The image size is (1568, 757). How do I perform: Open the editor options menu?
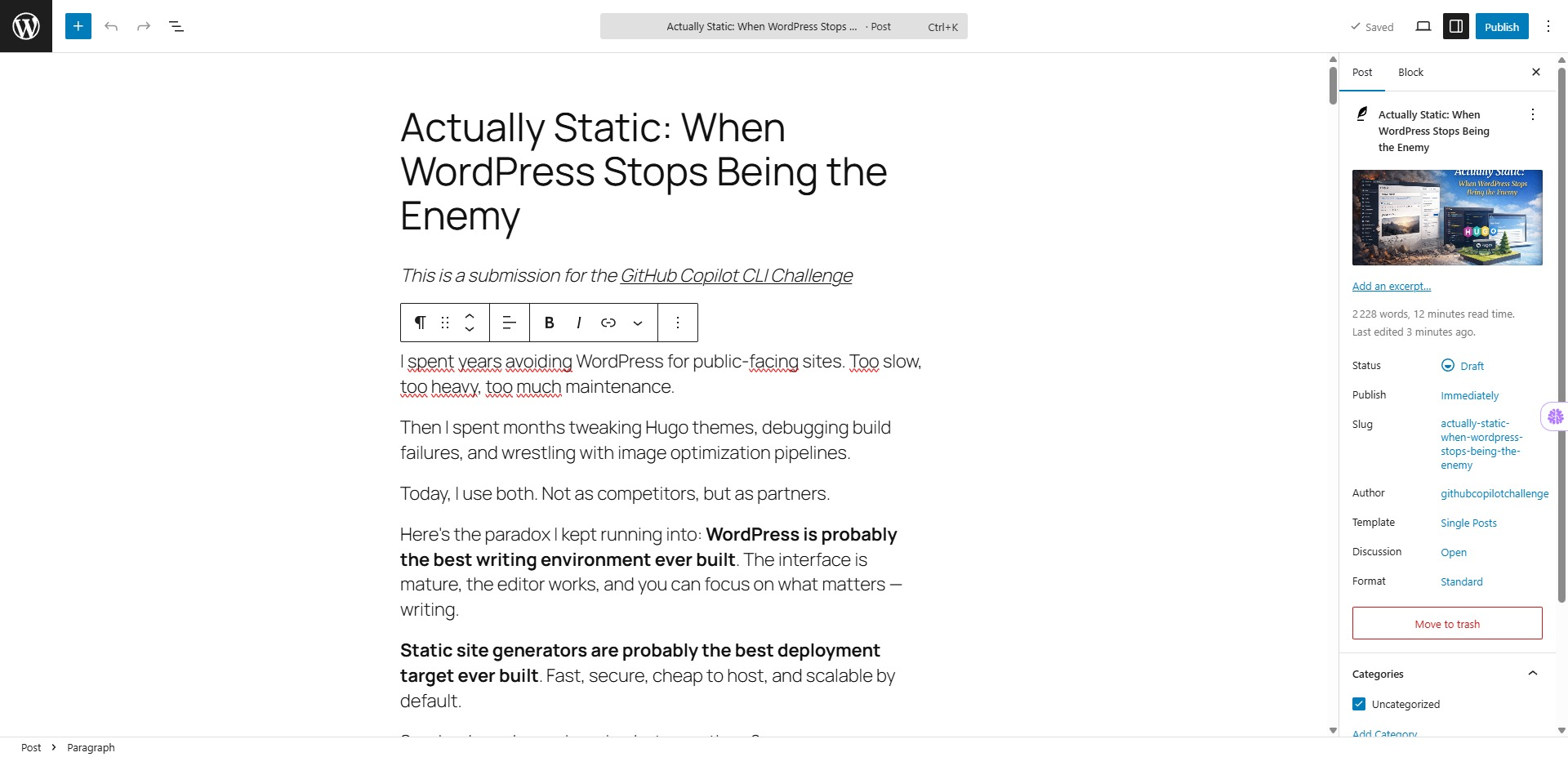pyautogui.click(x=1548, y=26)
